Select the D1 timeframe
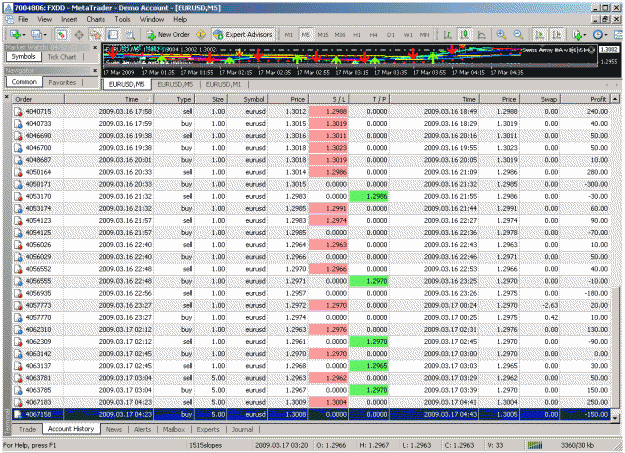625x453 pixels. (x=391, y=35)
